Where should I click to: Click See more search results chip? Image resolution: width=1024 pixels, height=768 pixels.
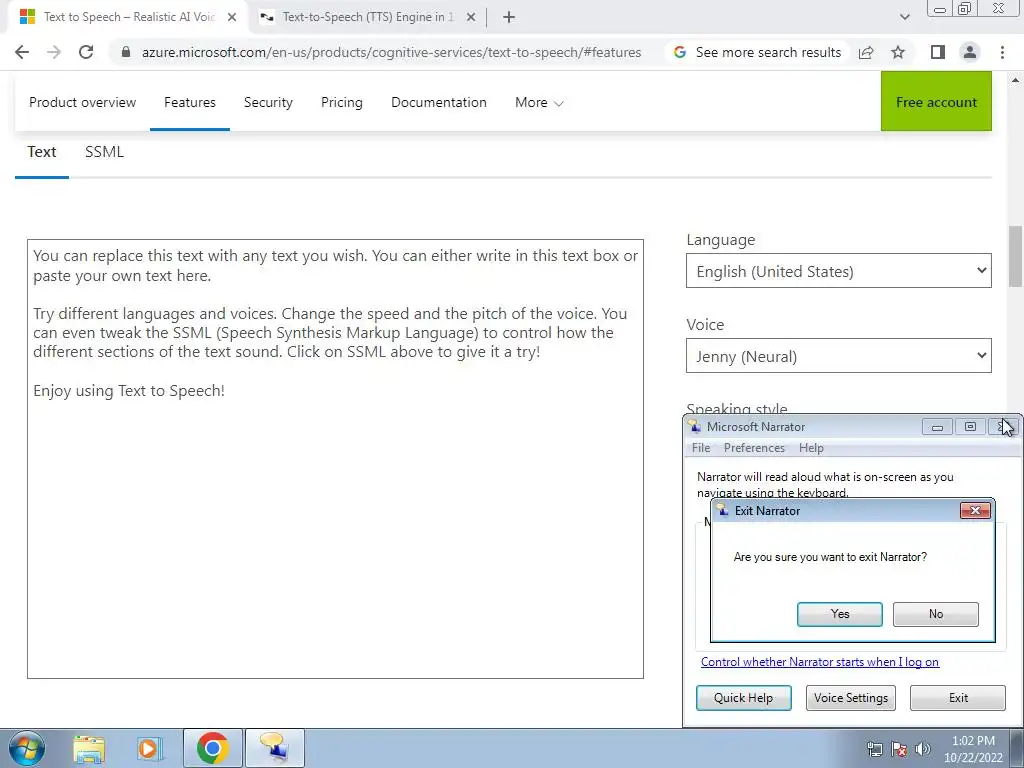tap(758, 52)
